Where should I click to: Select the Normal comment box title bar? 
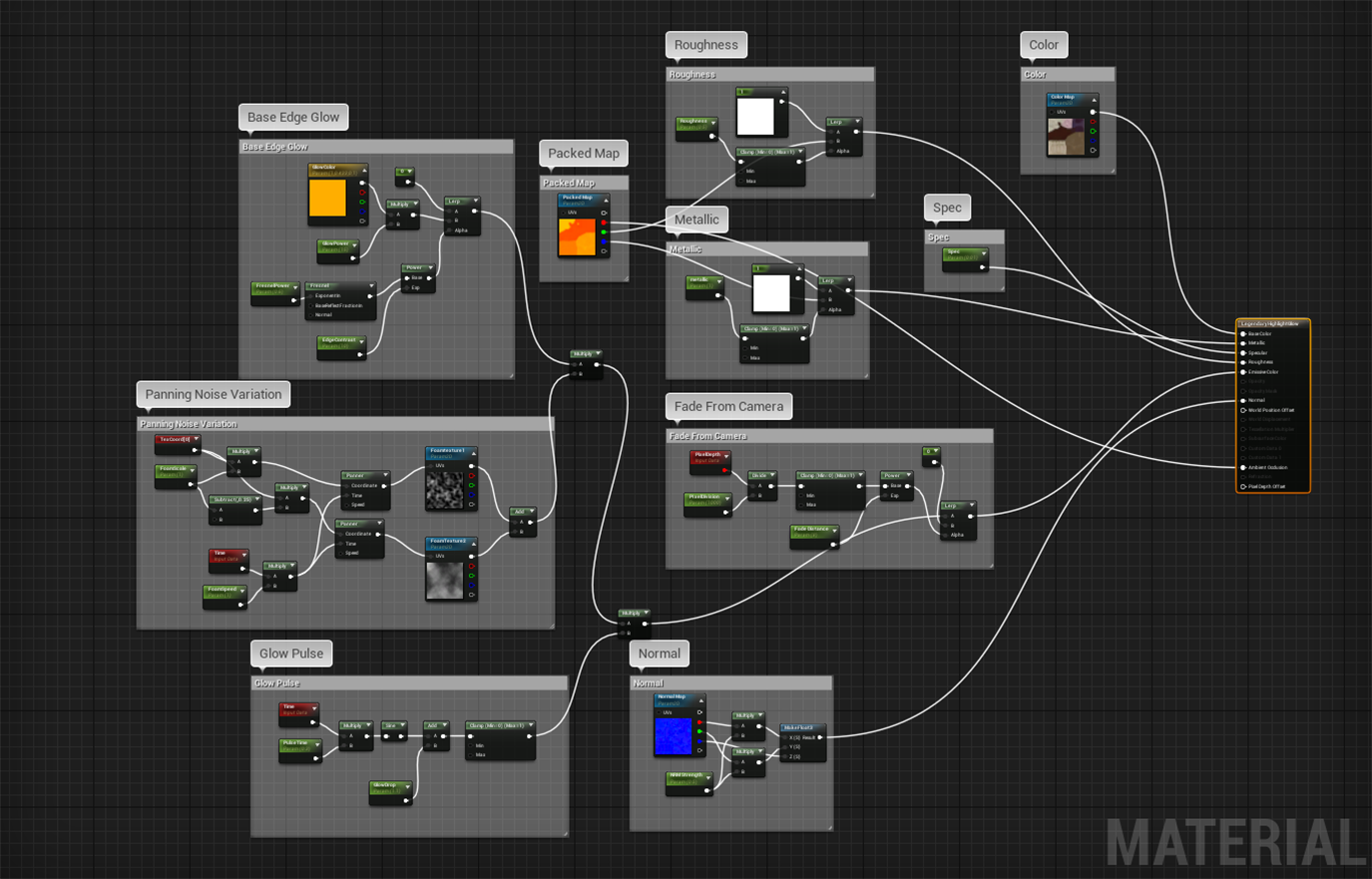click(731, 683)
